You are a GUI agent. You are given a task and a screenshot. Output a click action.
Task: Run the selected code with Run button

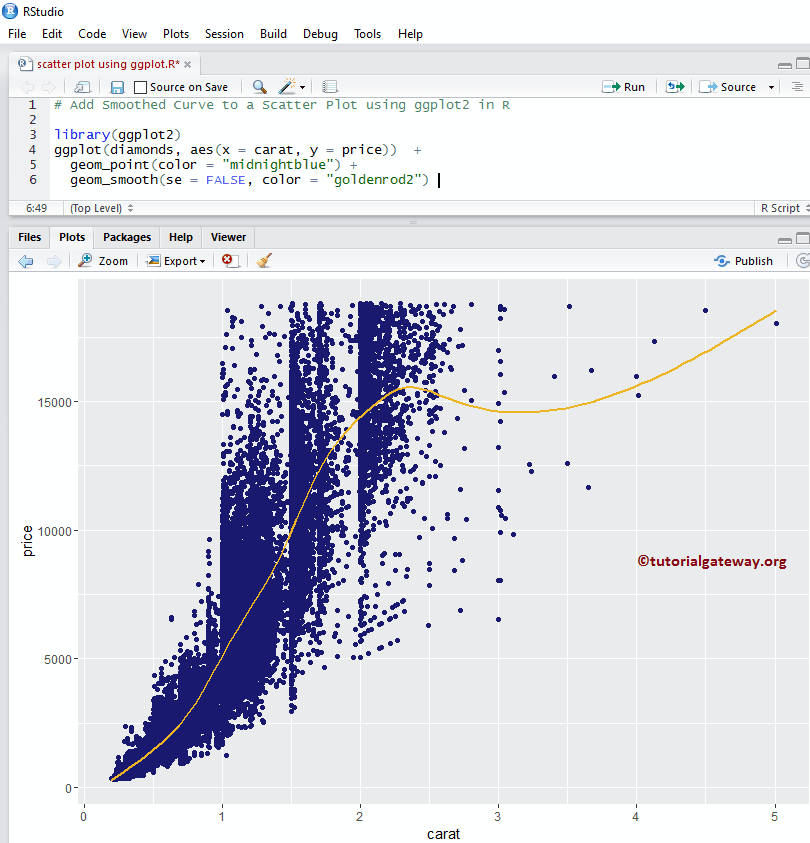(622, 87)
